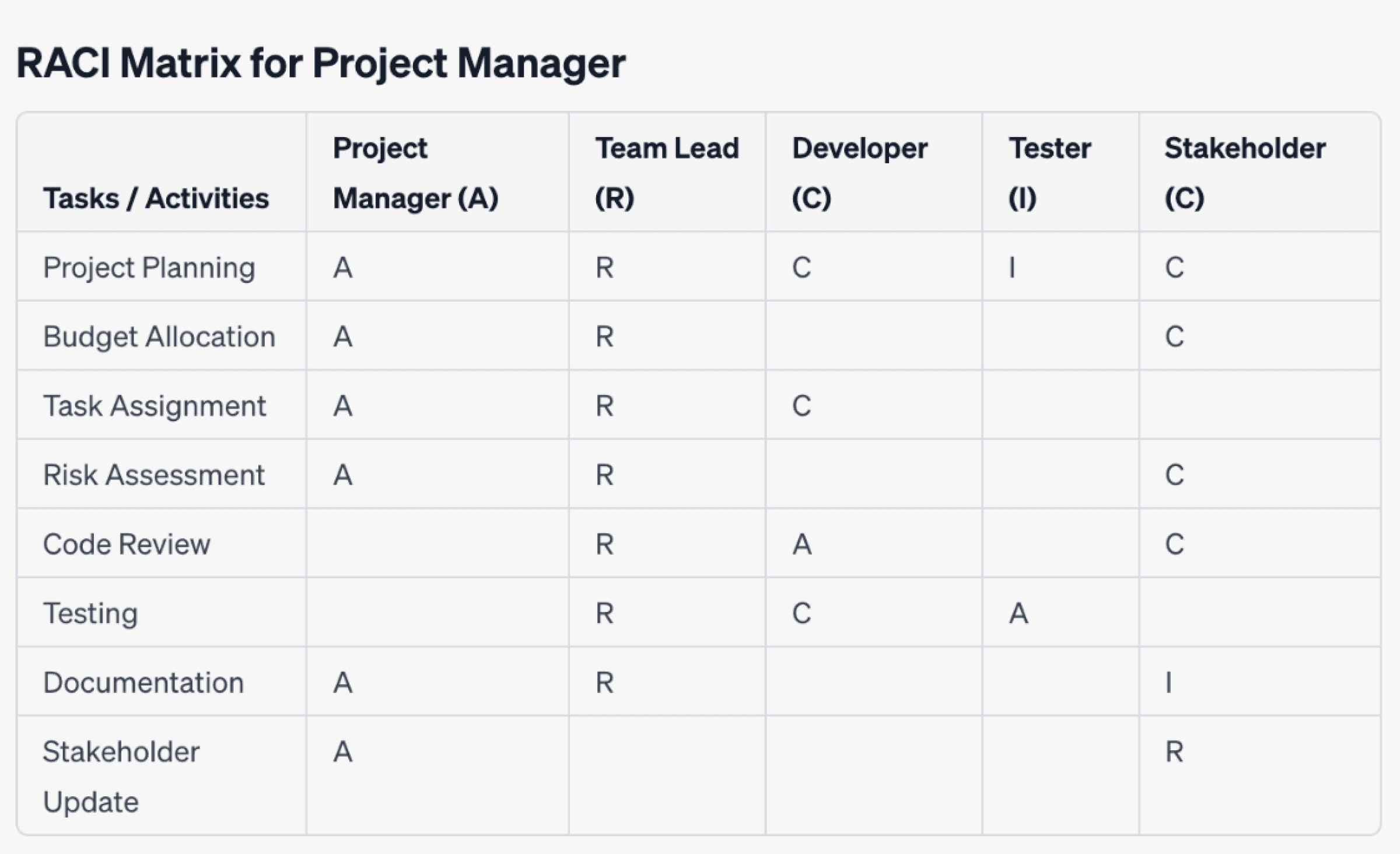Click the Documentation row label
The height and width of the screenshot is (854, 1400).
click(143, 682)
